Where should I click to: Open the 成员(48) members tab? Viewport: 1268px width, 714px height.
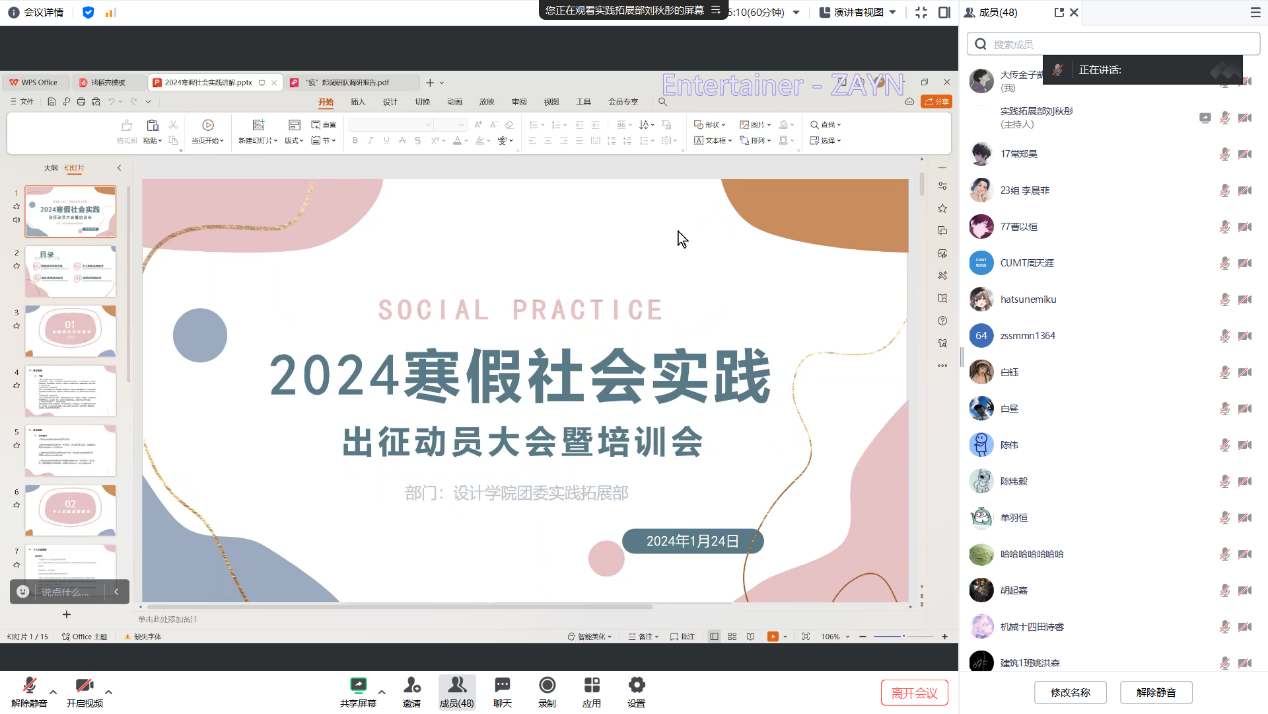coord(456,690)
